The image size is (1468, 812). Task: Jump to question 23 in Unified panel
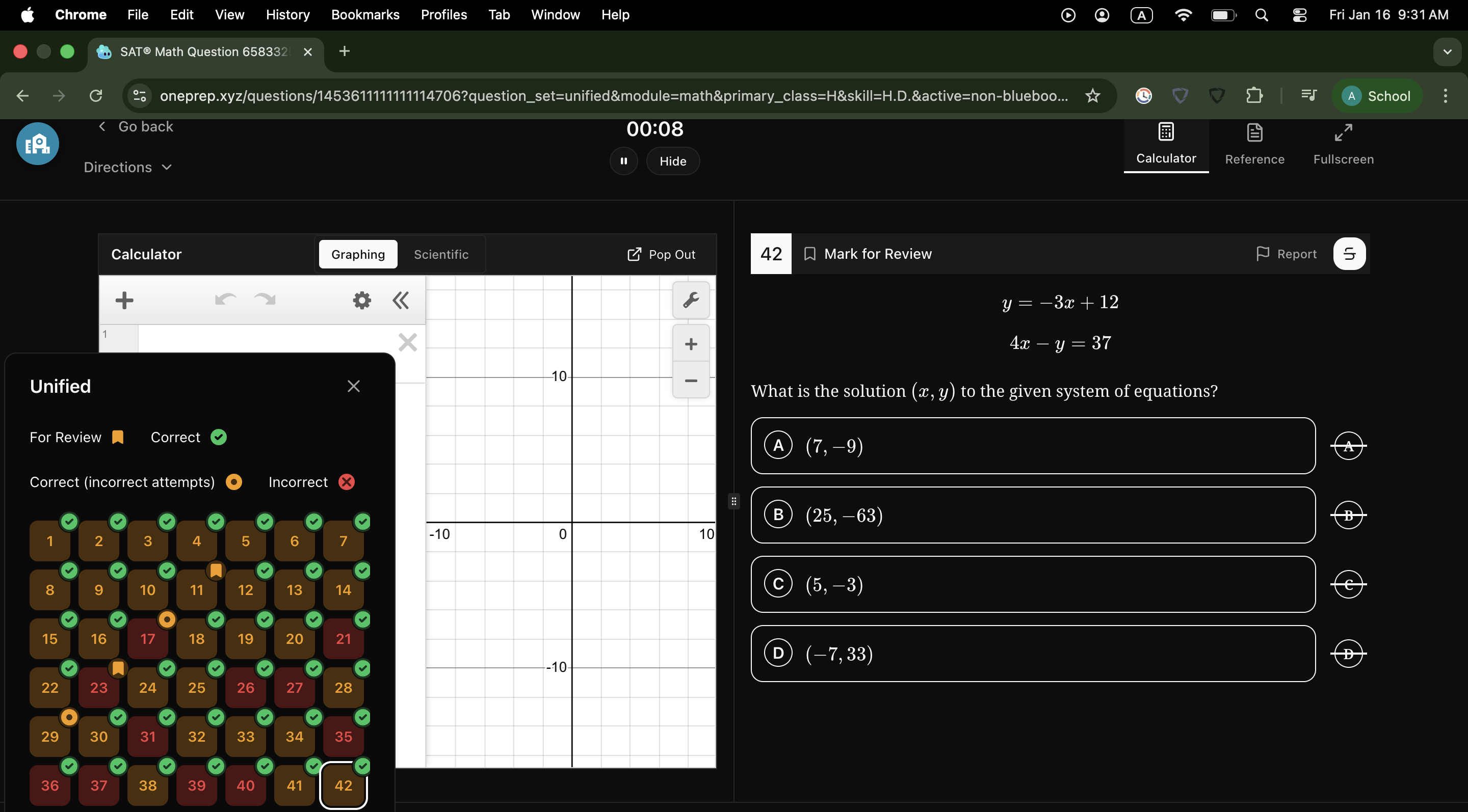(x=98, y=687)
